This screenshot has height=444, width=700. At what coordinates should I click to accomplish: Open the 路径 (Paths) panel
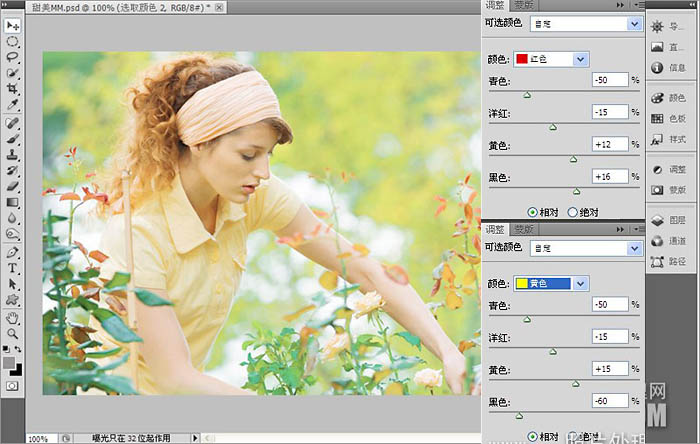[x=668, y=261]
